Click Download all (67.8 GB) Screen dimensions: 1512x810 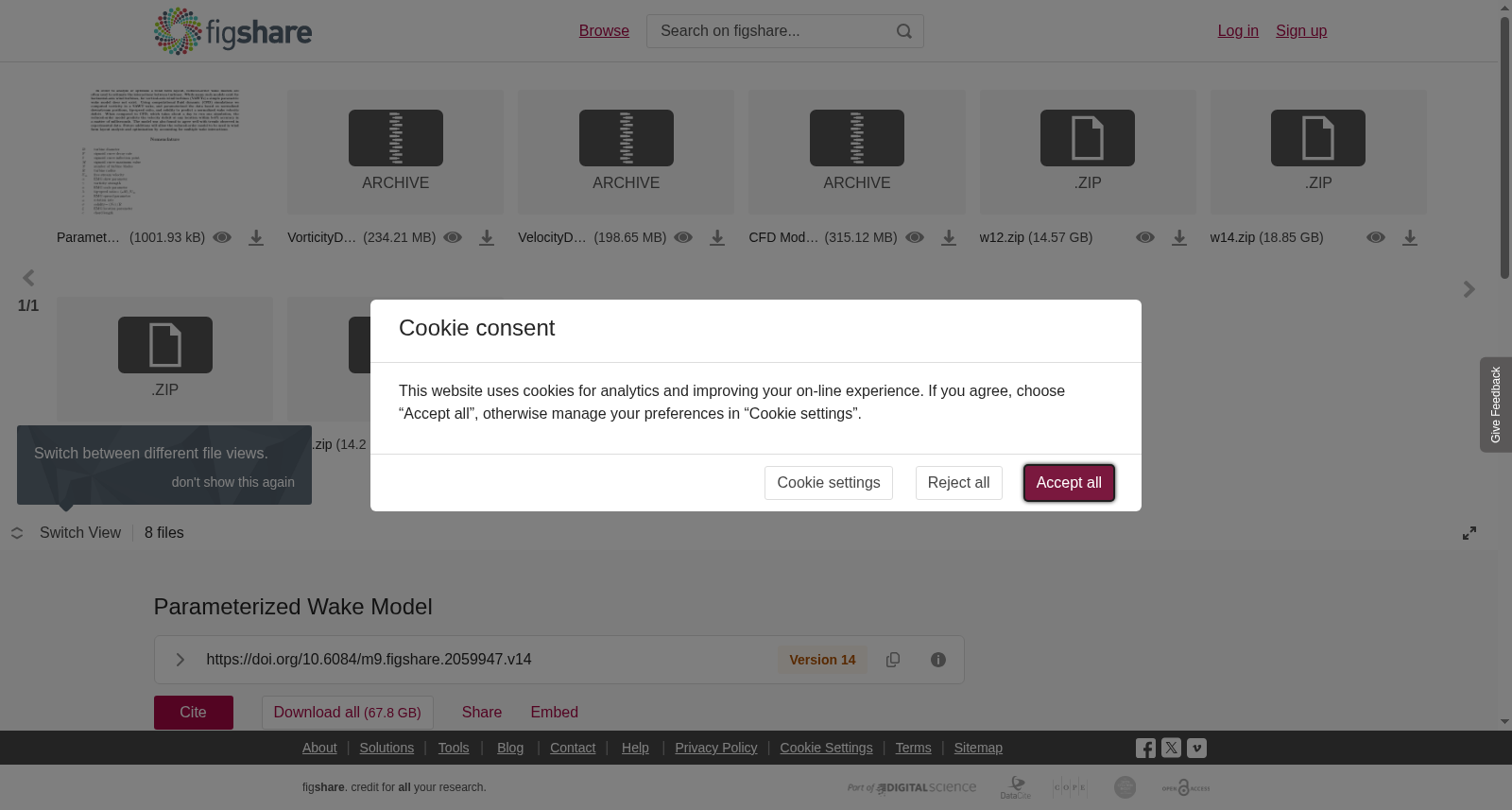[x=348, y=713]
